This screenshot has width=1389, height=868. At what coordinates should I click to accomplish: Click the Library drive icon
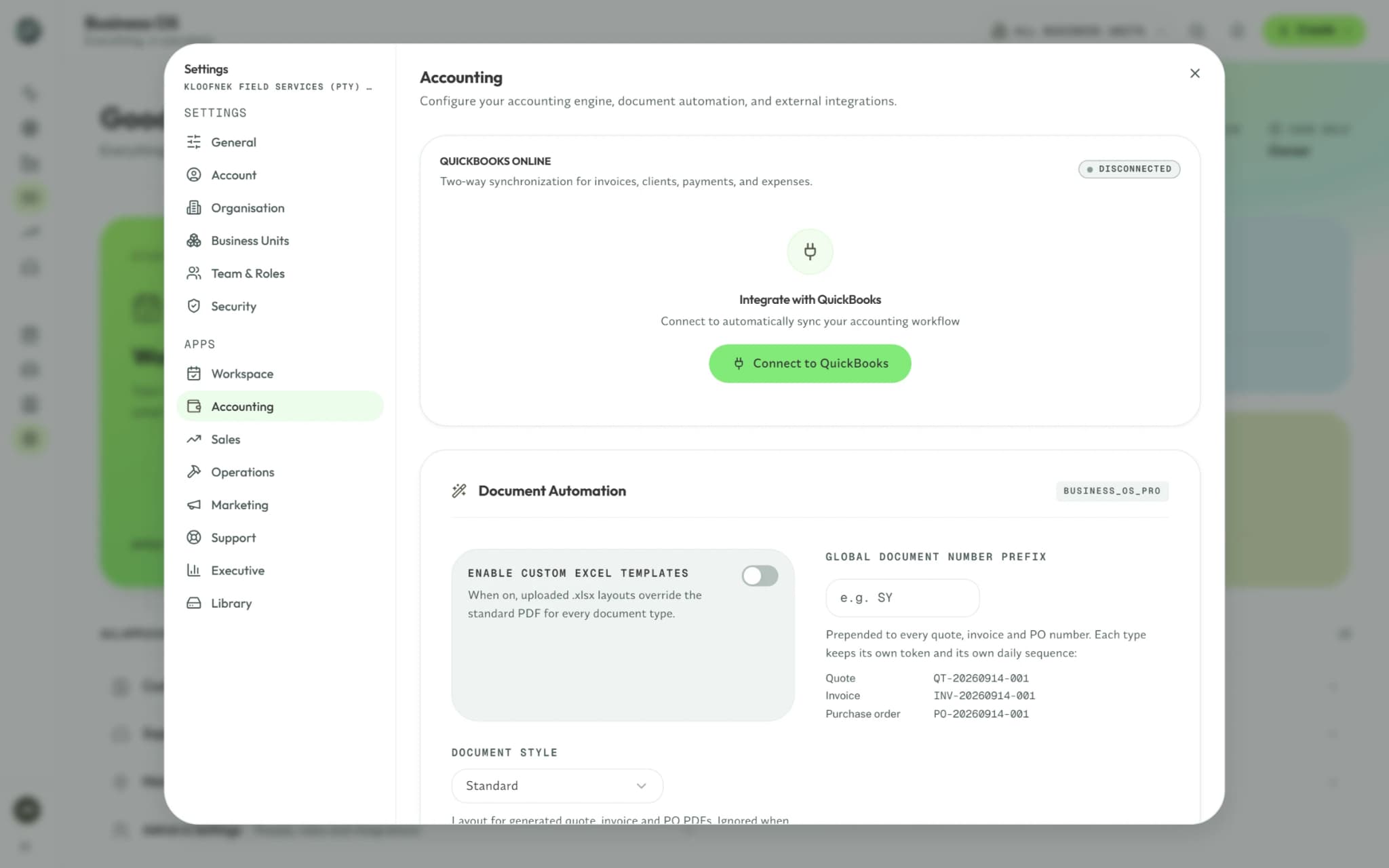[x=194, y=603]
